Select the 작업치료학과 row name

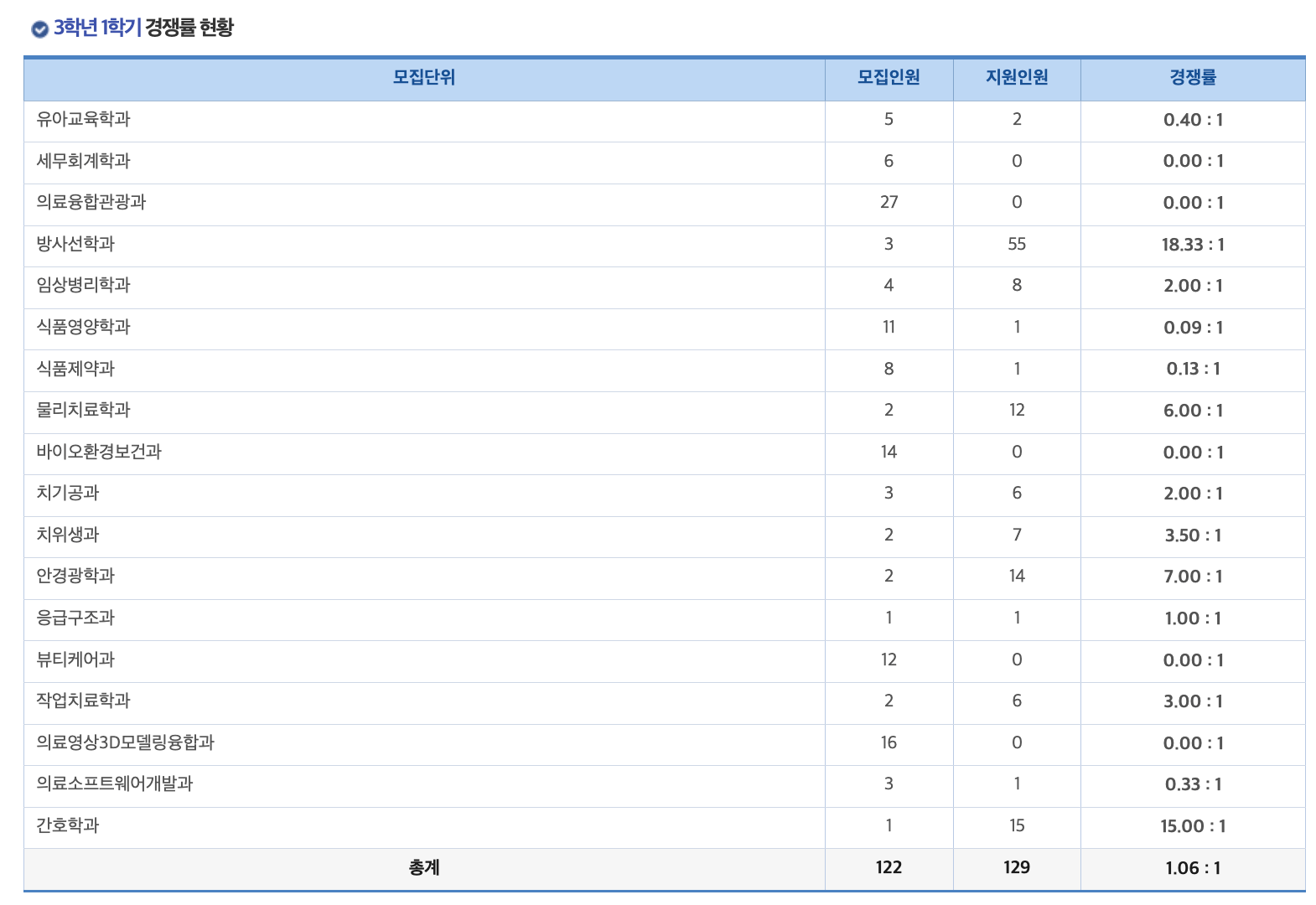tap(84, 701)
